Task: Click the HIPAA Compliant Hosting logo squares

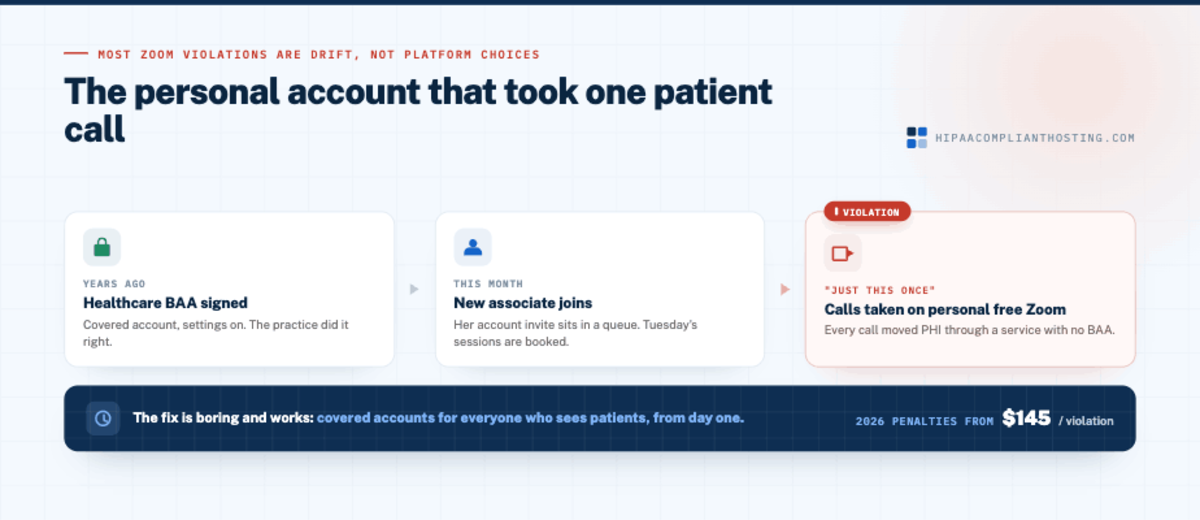Action: tap(917, 138)
